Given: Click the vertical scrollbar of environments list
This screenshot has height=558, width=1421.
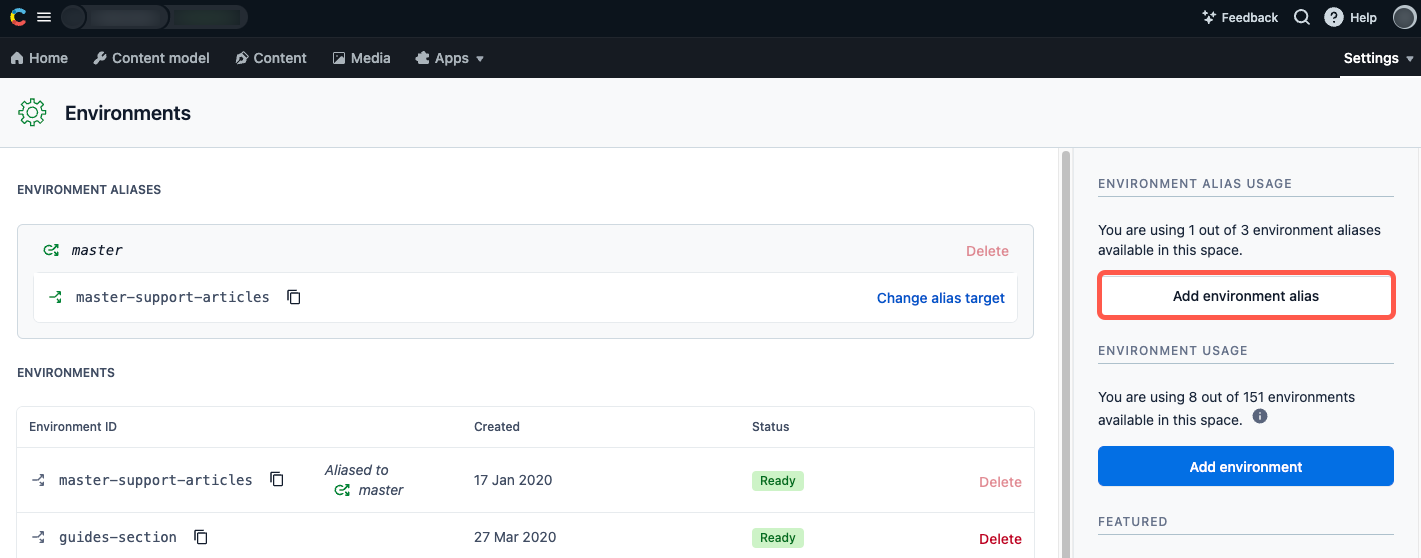Looking at the screenshot, I should coord(1066,354).
